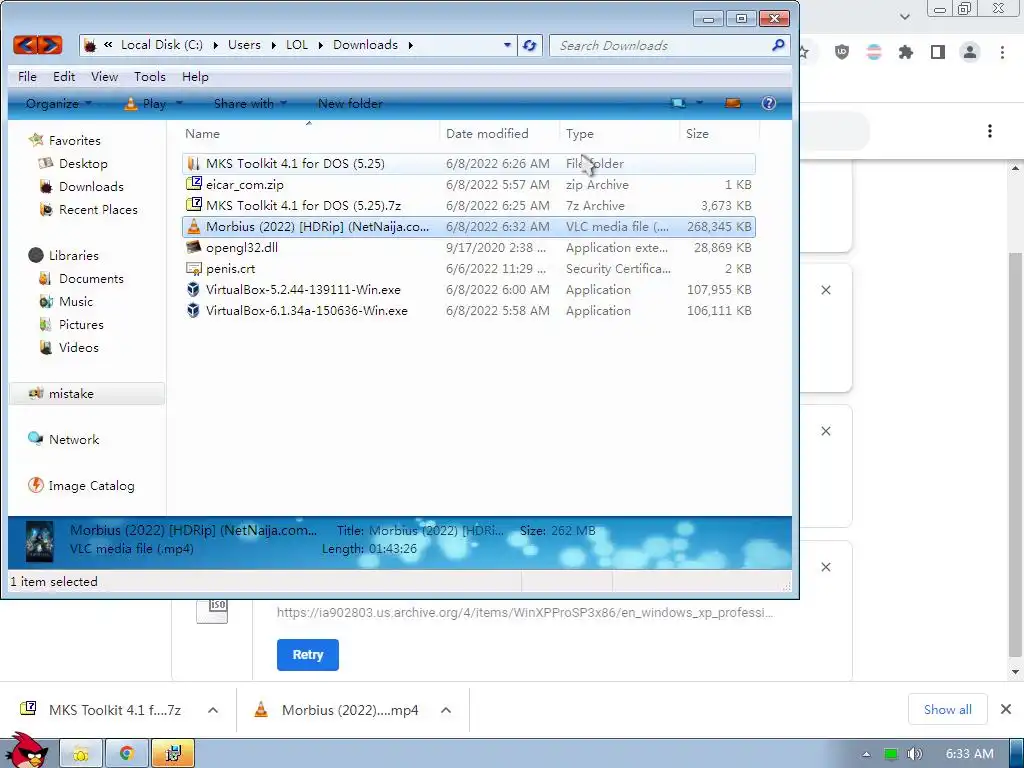1024x768 pixels.
Task: Select Desktop under Favorites
Action: tap(83, 163)
